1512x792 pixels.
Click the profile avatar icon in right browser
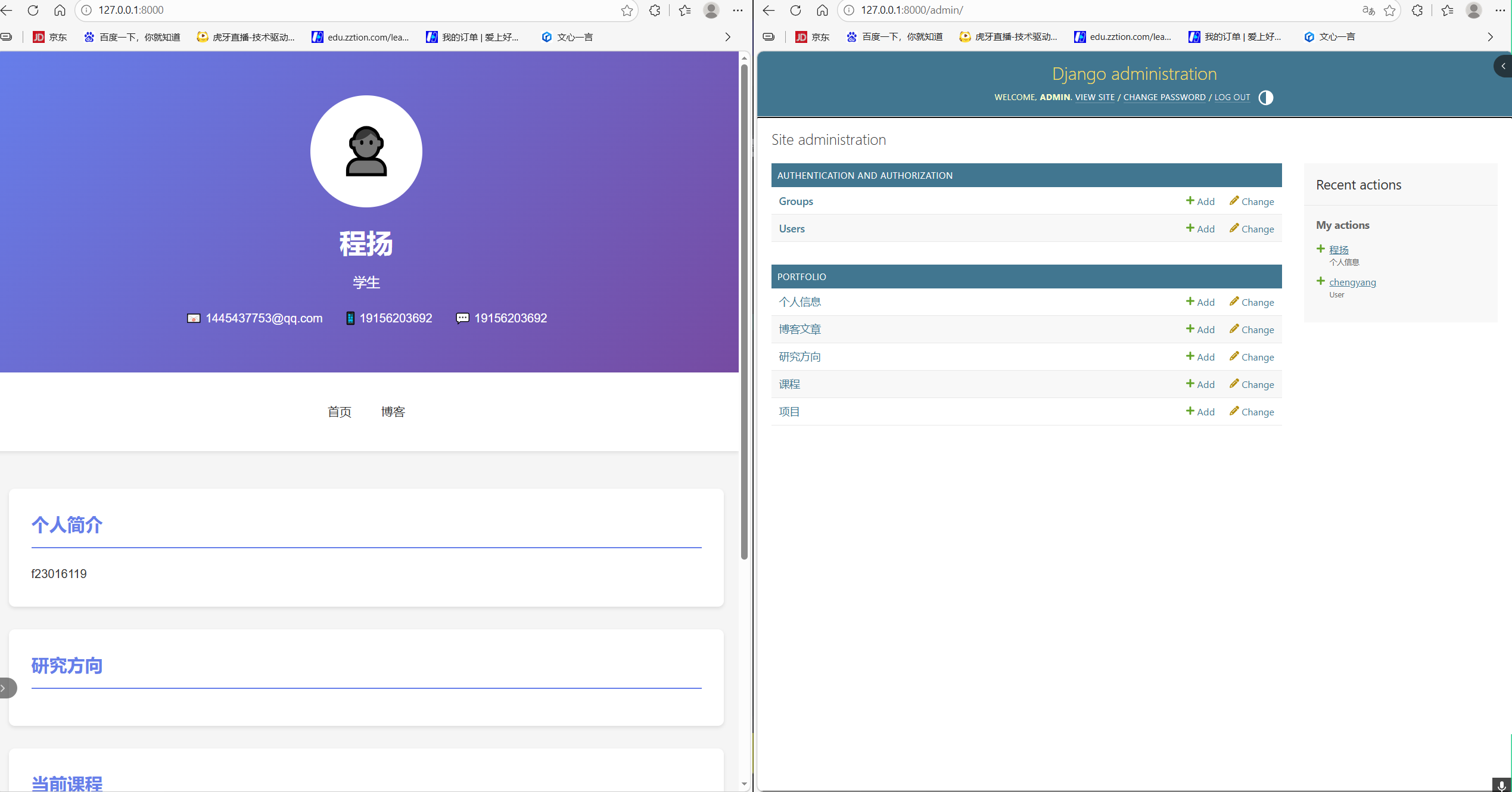[1473, 10]
